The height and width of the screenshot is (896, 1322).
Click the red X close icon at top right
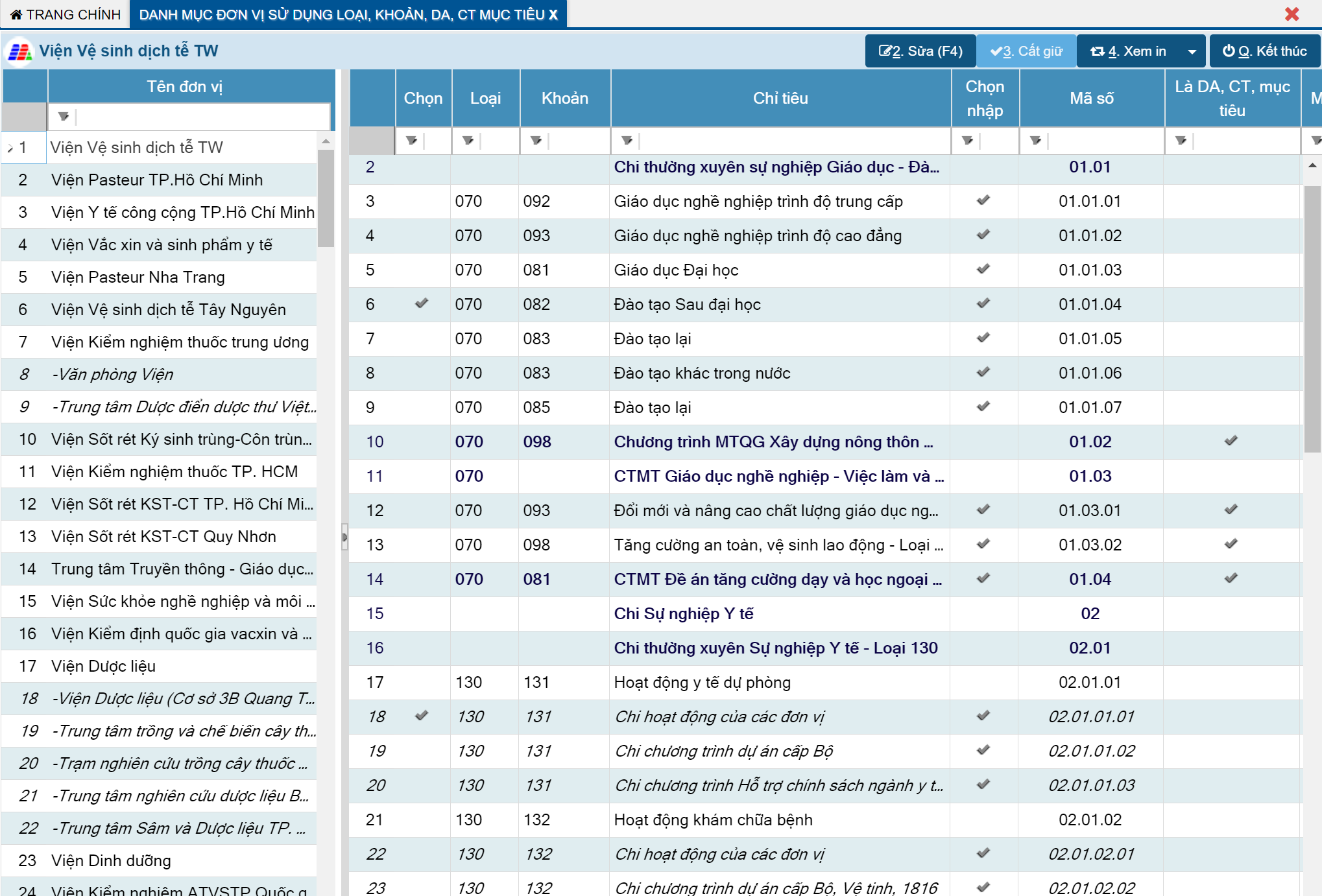(1292, 14)
